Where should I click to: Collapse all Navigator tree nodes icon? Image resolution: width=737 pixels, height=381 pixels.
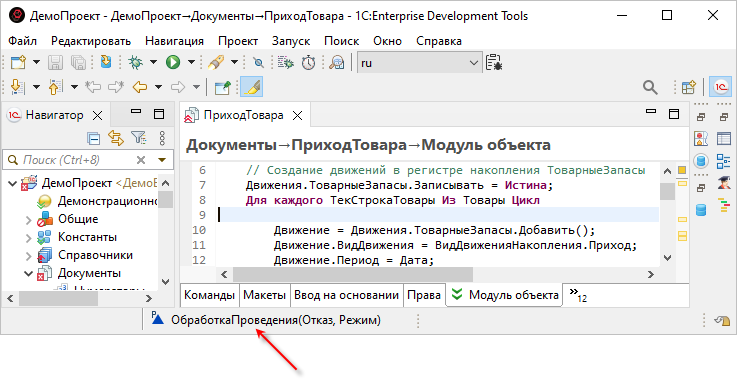94,138
